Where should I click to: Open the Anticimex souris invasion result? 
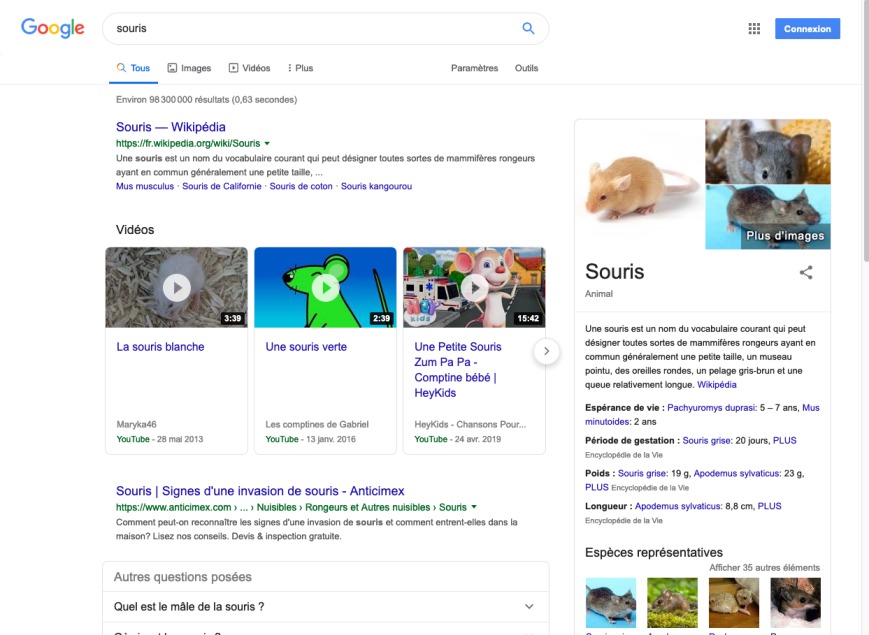[x=260, y=491]
